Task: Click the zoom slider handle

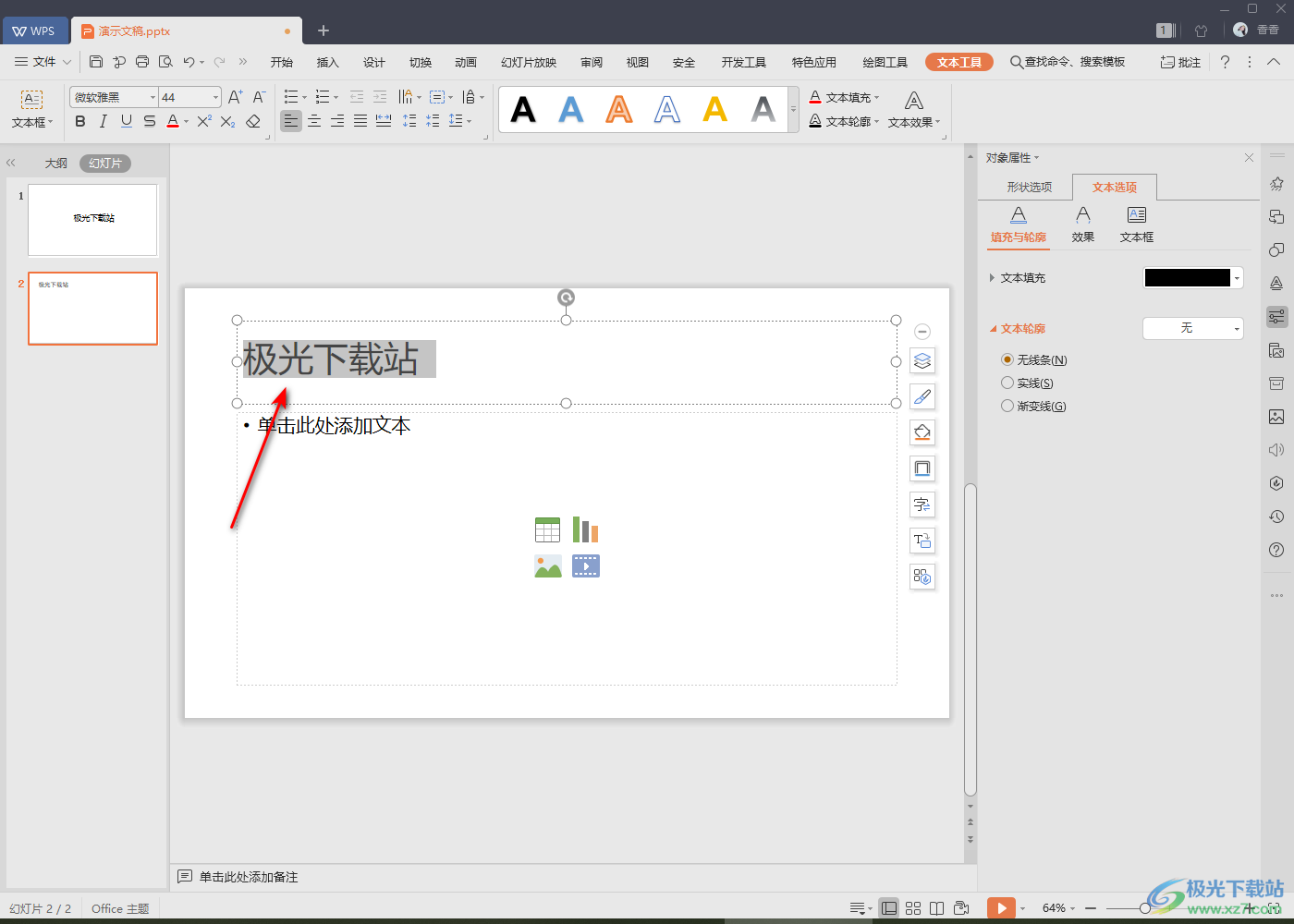Action: (1145, 908)
